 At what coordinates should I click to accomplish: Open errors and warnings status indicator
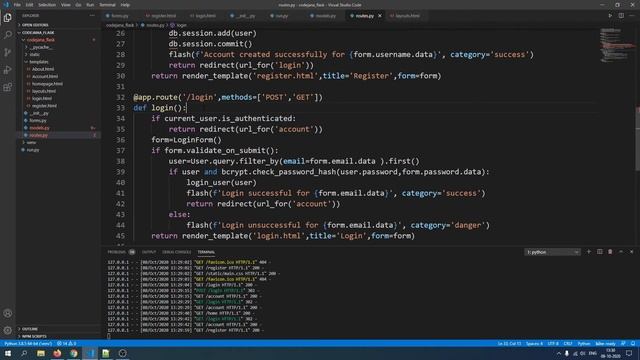[x=66, y=344]
